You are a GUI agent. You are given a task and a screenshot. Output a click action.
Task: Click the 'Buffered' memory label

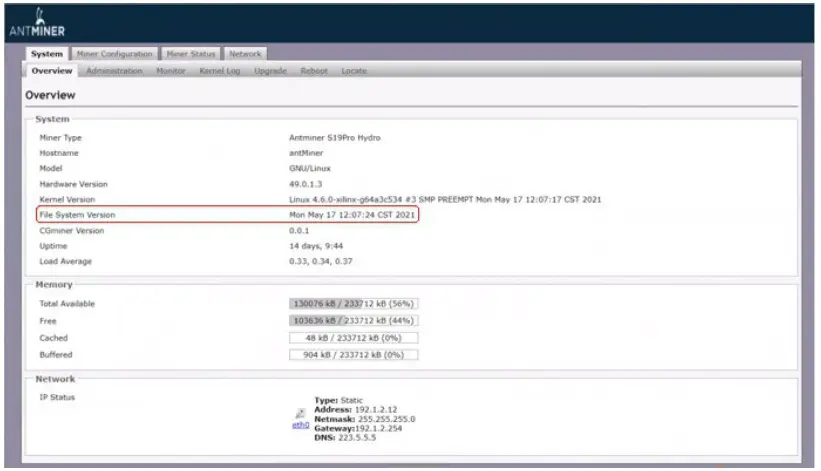coord(56,355)
